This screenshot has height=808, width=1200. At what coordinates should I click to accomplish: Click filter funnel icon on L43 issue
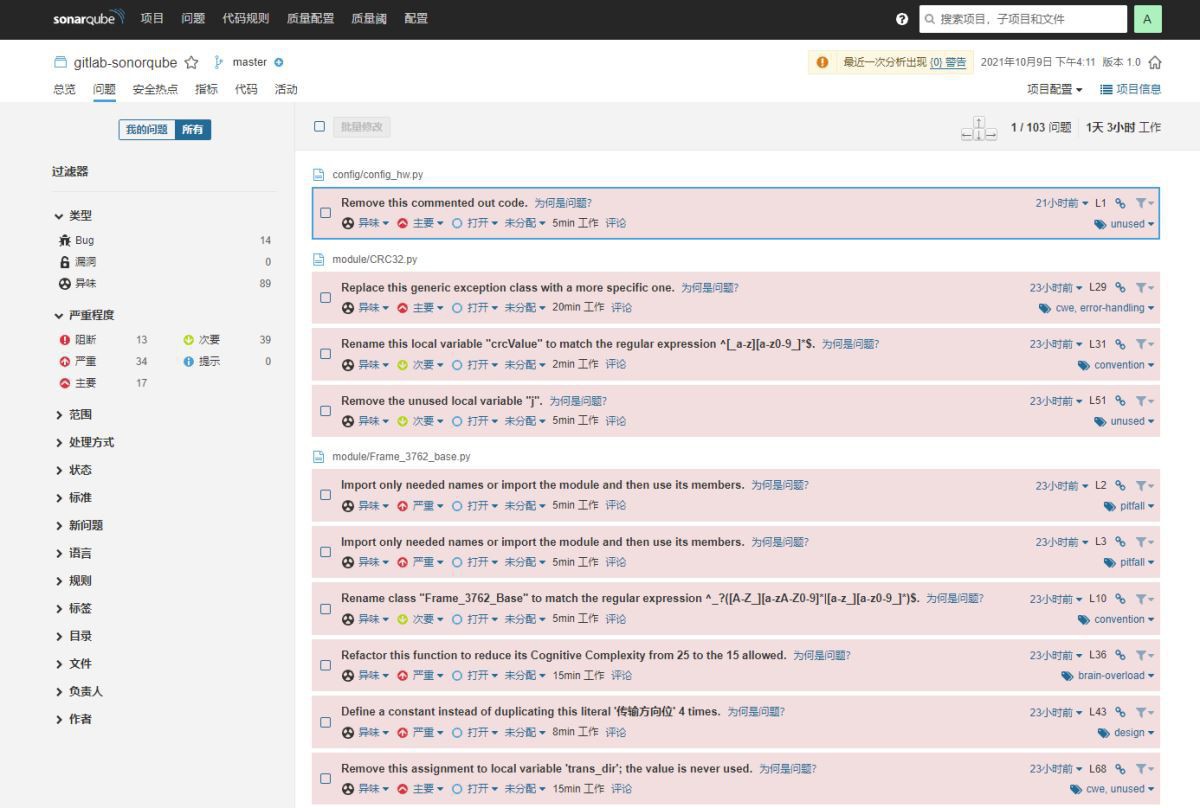(1144, 712)
